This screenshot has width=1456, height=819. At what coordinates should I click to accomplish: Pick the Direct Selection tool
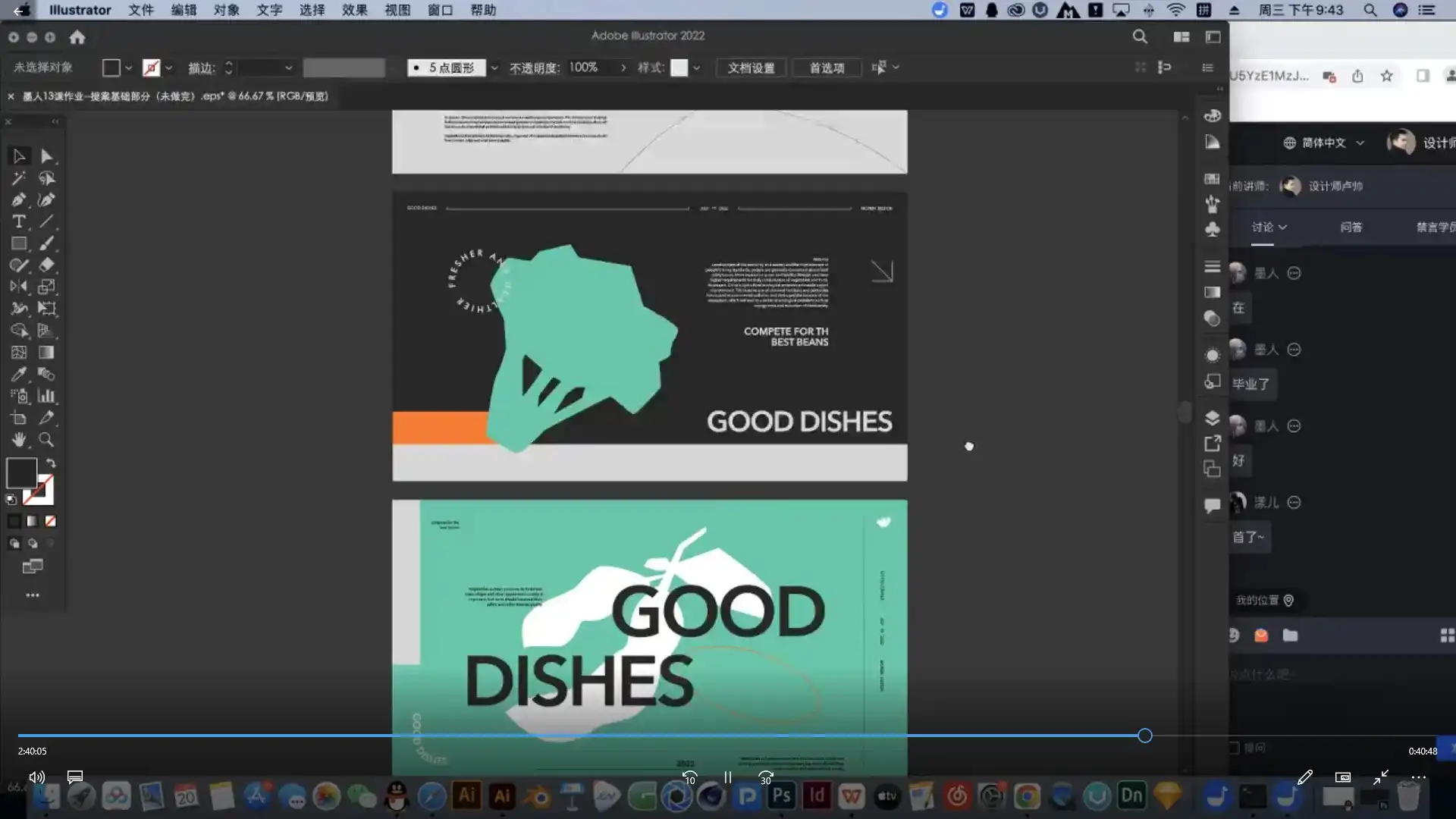[46, 156]
